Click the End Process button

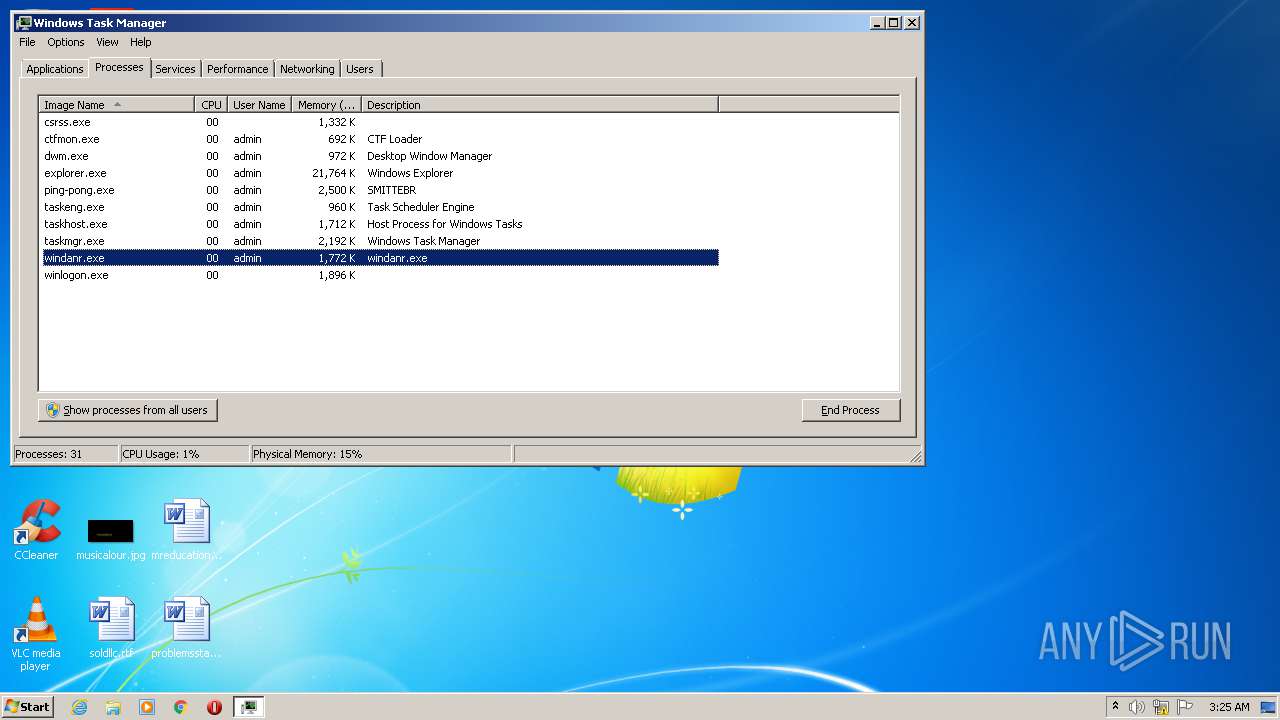coord(851,410)
